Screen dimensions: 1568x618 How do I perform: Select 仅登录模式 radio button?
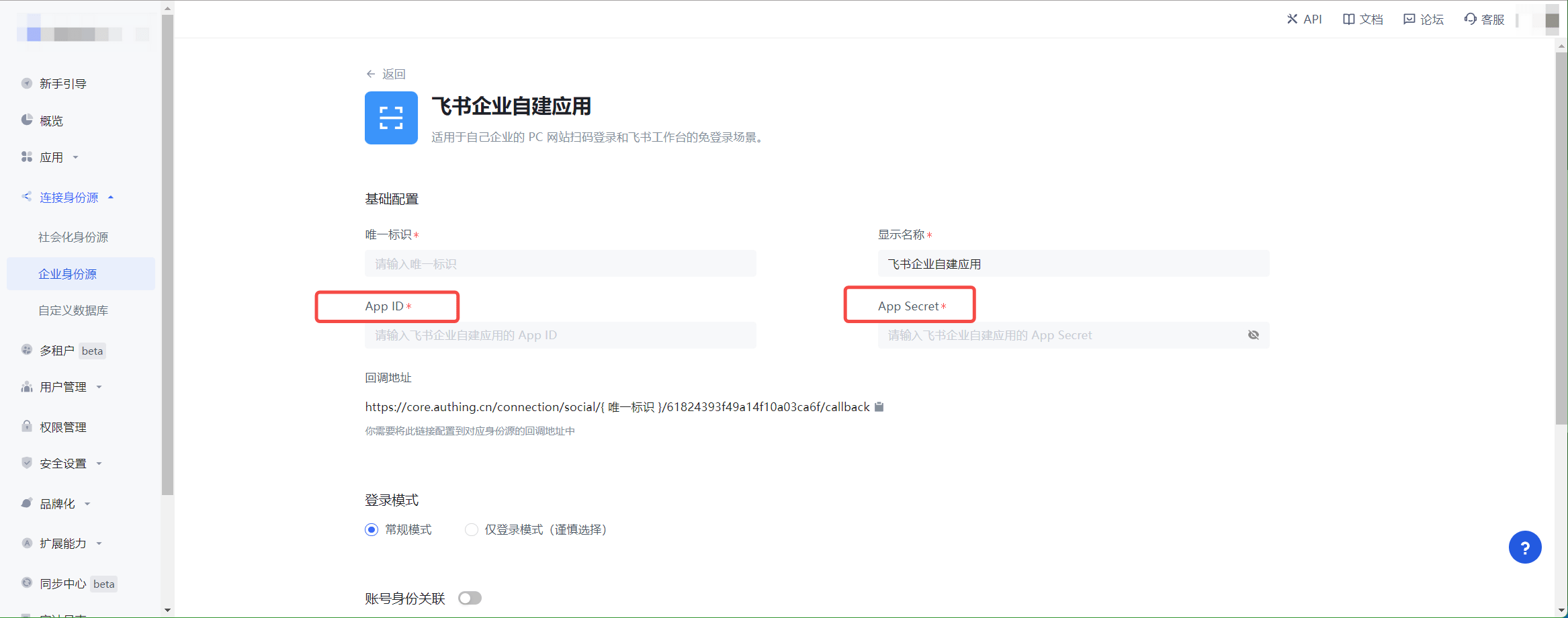(x=472, y=530)
